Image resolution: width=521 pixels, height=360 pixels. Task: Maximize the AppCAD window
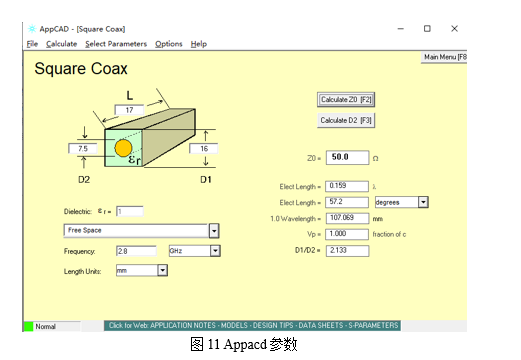click(x=427, y=29)
